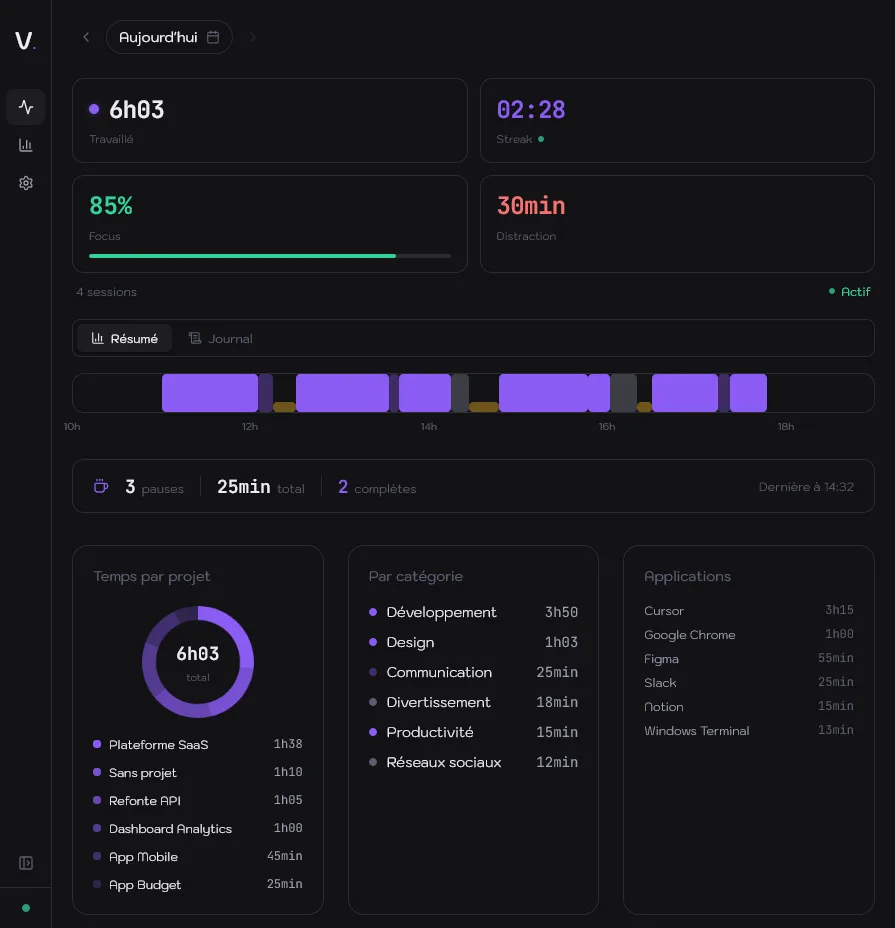Click the Notion application row
The image size is (895, 928).
(x=749, y=707)
